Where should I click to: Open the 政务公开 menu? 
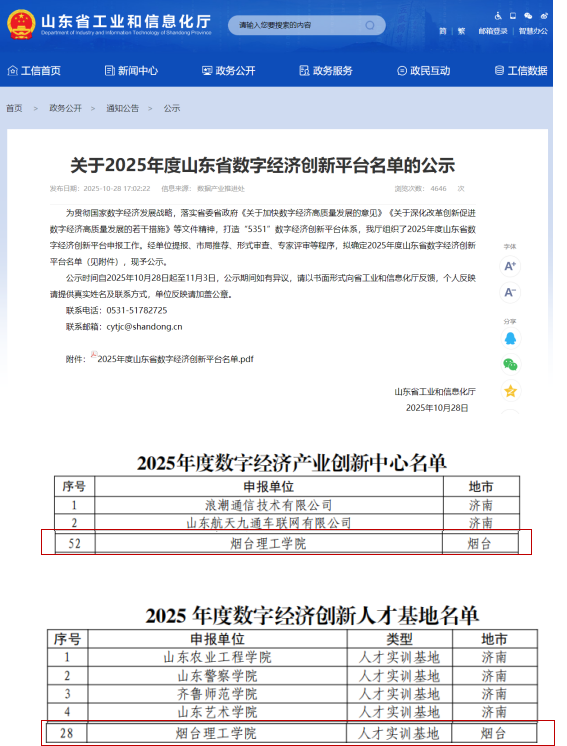tap(229, 71)
